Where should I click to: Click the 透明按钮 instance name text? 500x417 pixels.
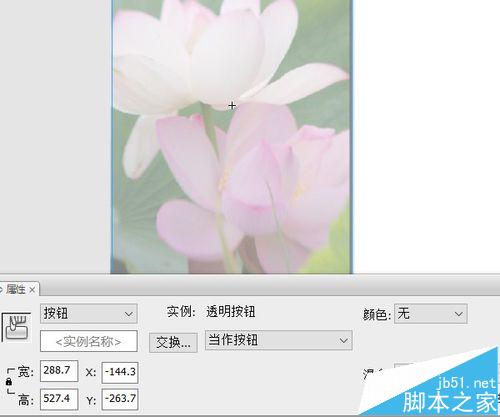pos(231,312)
